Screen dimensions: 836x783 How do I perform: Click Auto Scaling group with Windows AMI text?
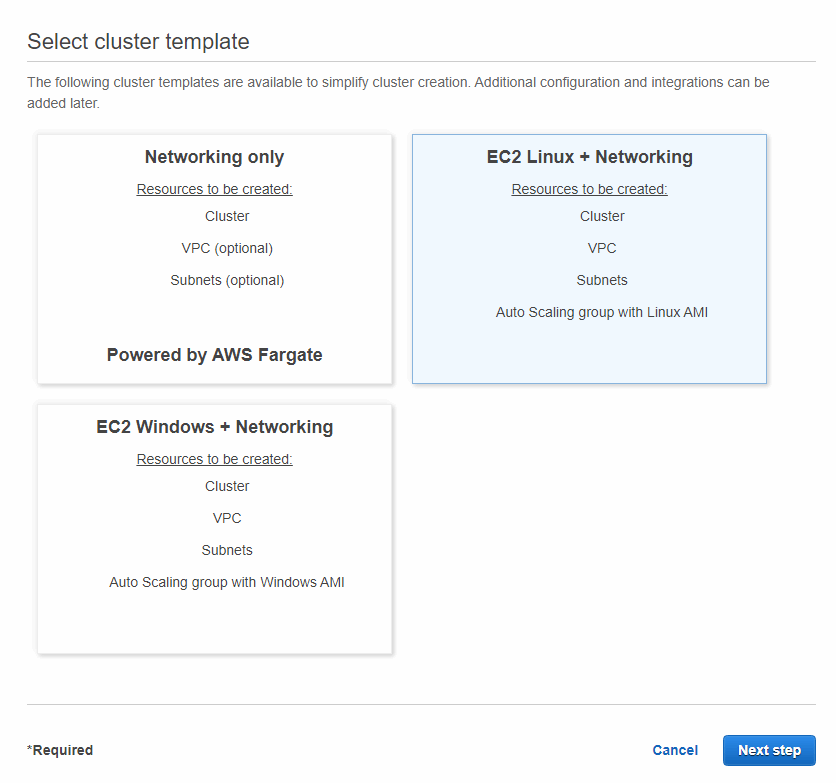(x=227, y=582)
